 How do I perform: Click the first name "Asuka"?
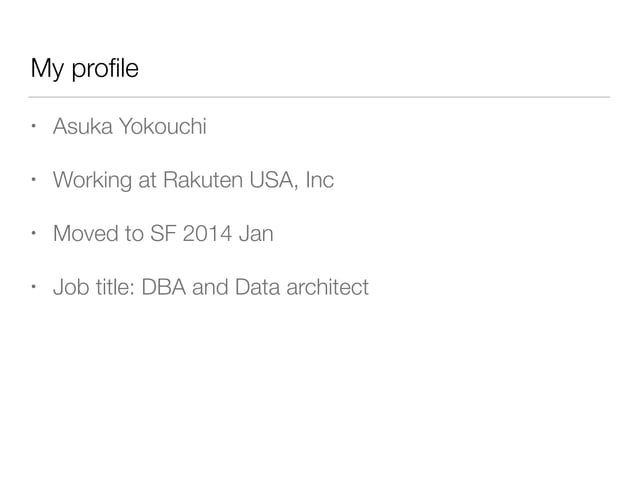click(x=82, y=127)
